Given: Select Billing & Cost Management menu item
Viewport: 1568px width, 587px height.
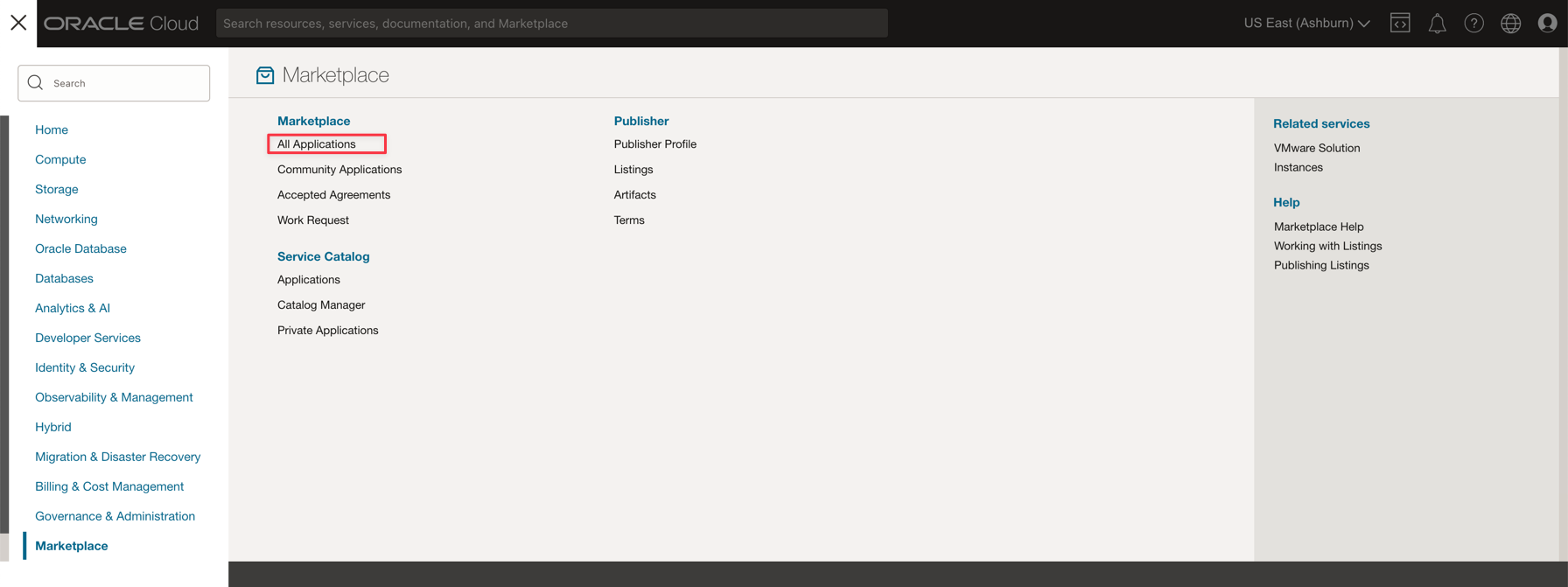Looking at the screenshot, I should coord(109,486).
